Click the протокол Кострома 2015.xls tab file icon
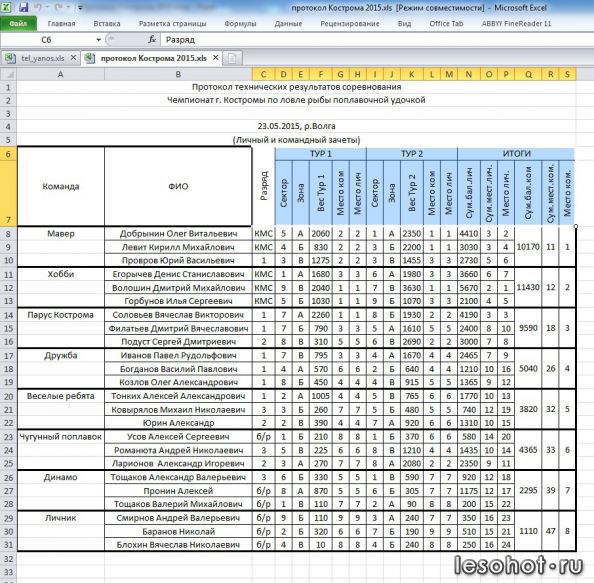Screen dimensions: 594x583 point(90,58)
